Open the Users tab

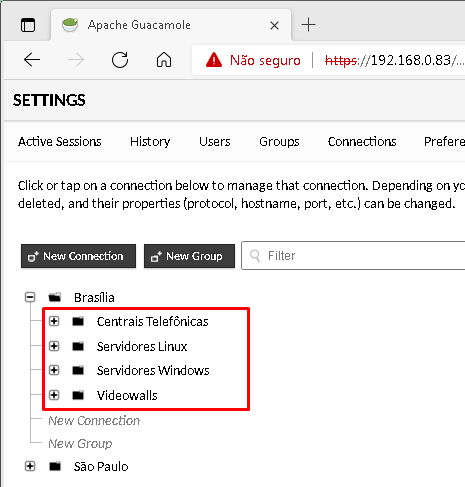[x=215, y=142]
